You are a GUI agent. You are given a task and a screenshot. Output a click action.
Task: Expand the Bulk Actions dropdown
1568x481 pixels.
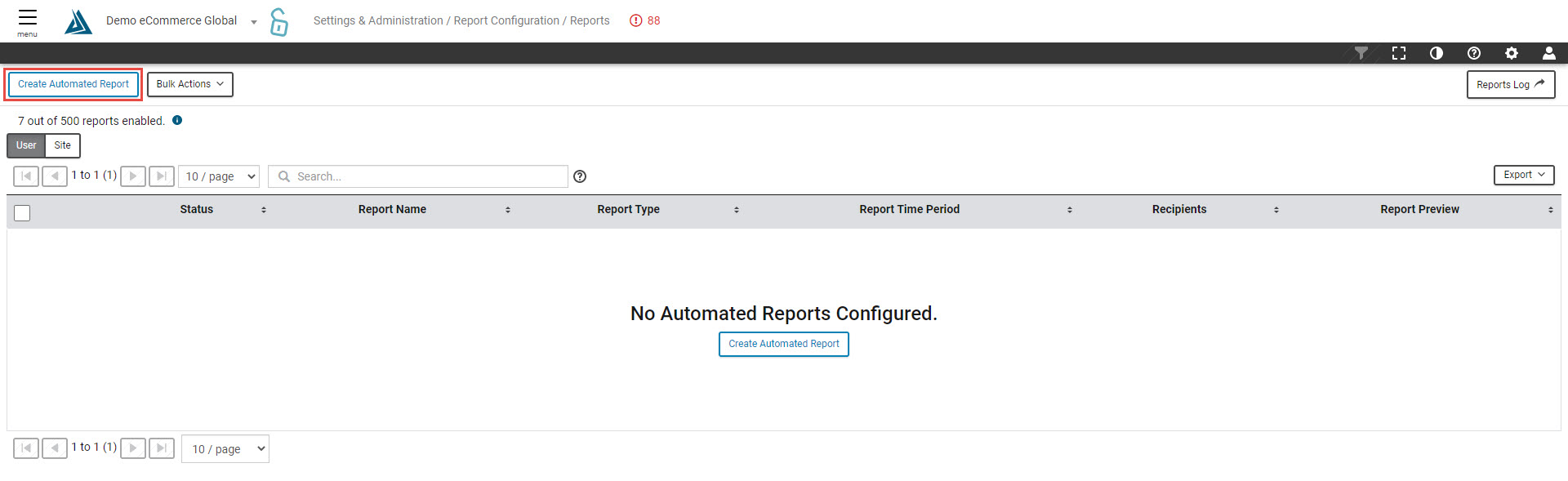click(x=190, y=84)
